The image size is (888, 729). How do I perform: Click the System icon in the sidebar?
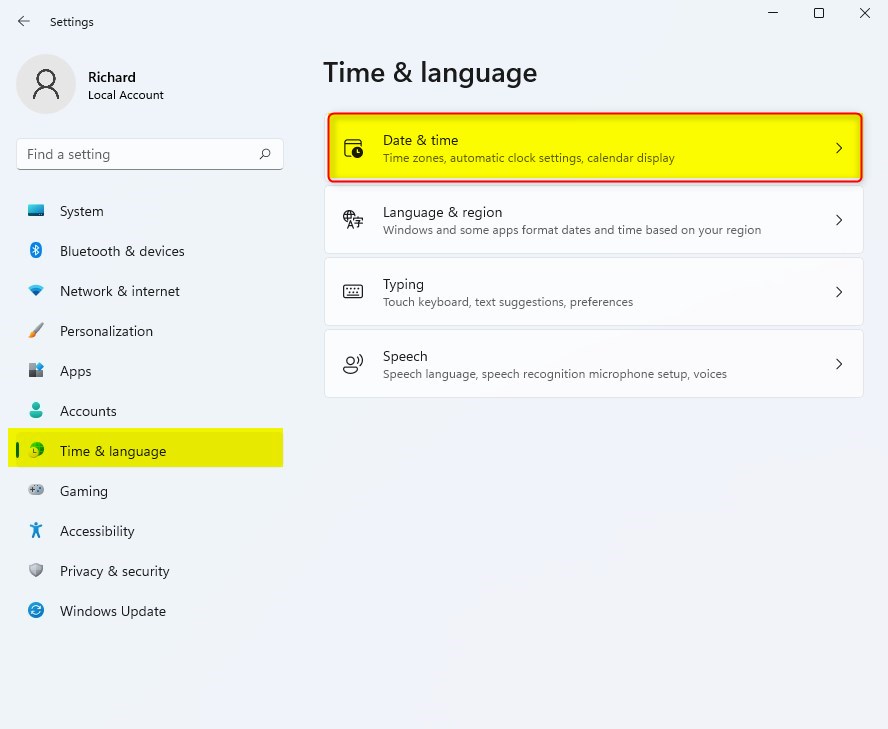(x=34, y=211)
